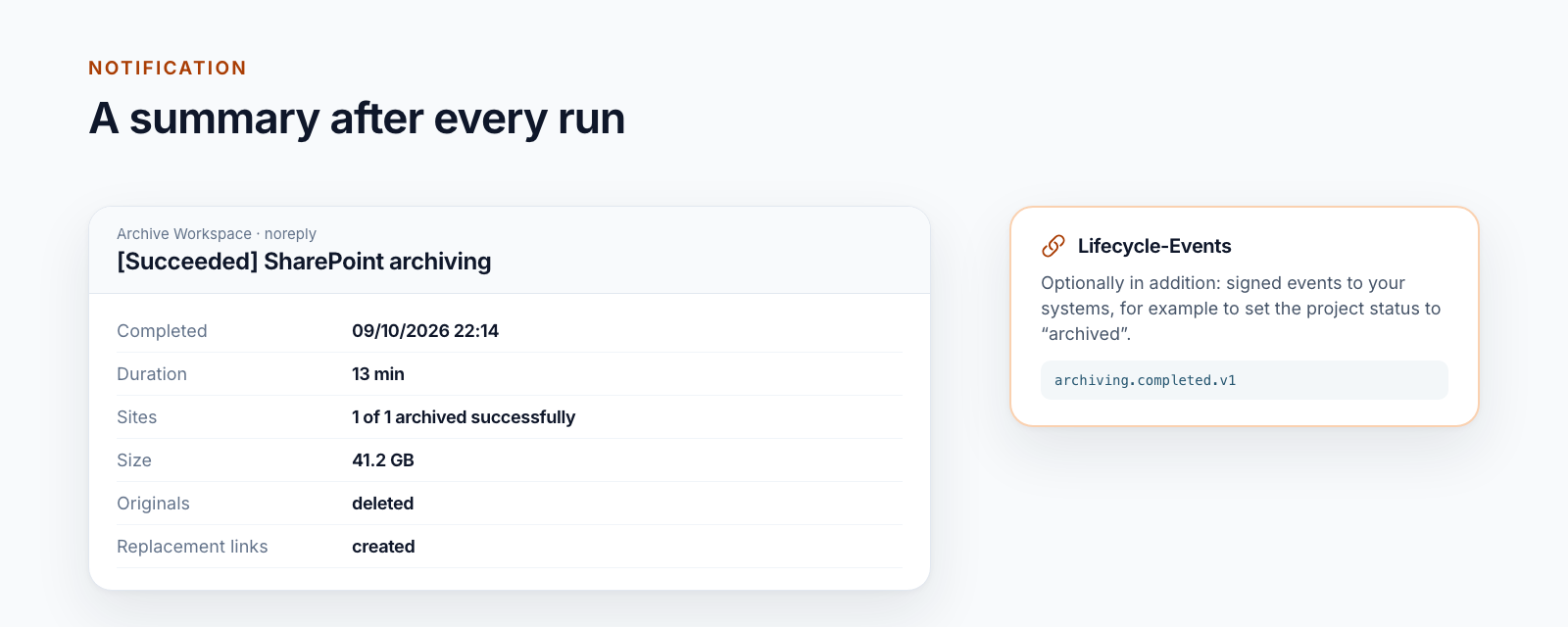The width and height of the screenshot is (1568, 627).
Task: Click the 'NOTIFICATION' section label
Action: (168, 68)
